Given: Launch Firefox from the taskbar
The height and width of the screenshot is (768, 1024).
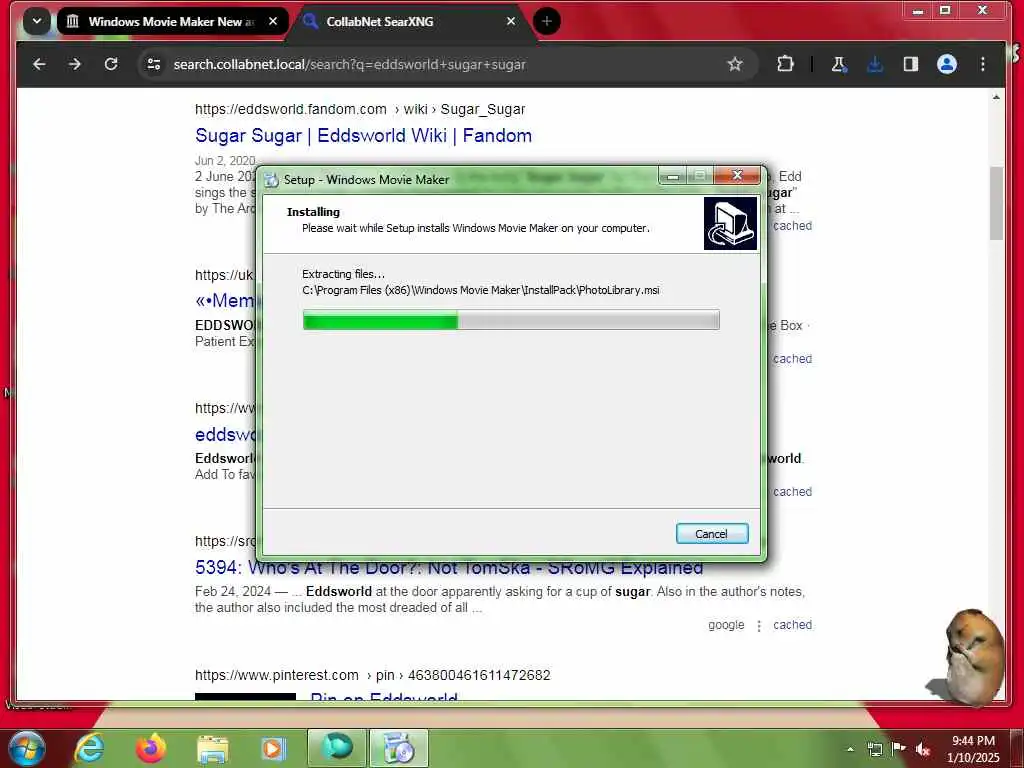Looking at the screenshot, I should (x=151, y=748).
